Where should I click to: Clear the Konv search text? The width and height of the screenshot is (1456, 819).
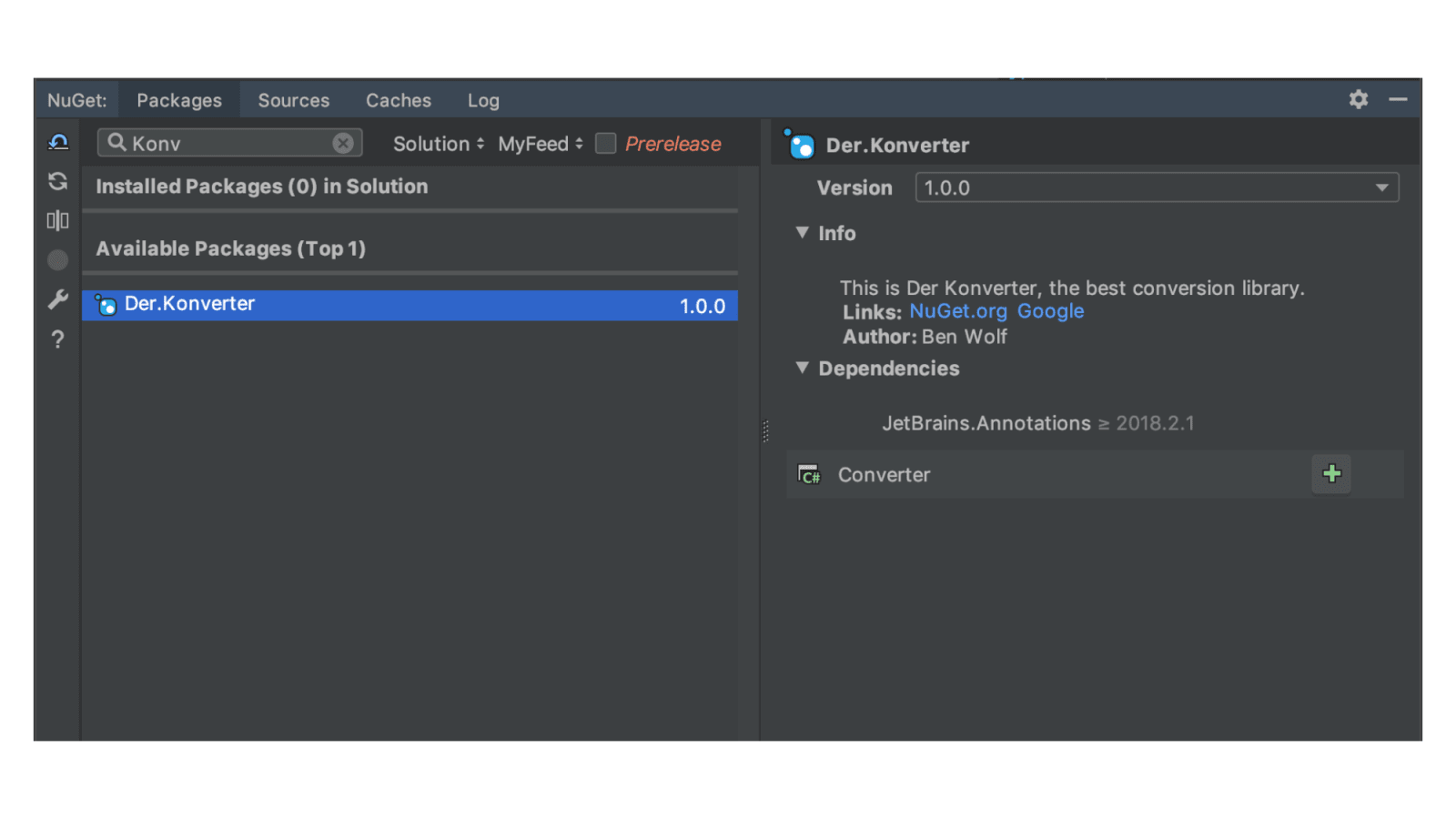[x=343, y=143]
